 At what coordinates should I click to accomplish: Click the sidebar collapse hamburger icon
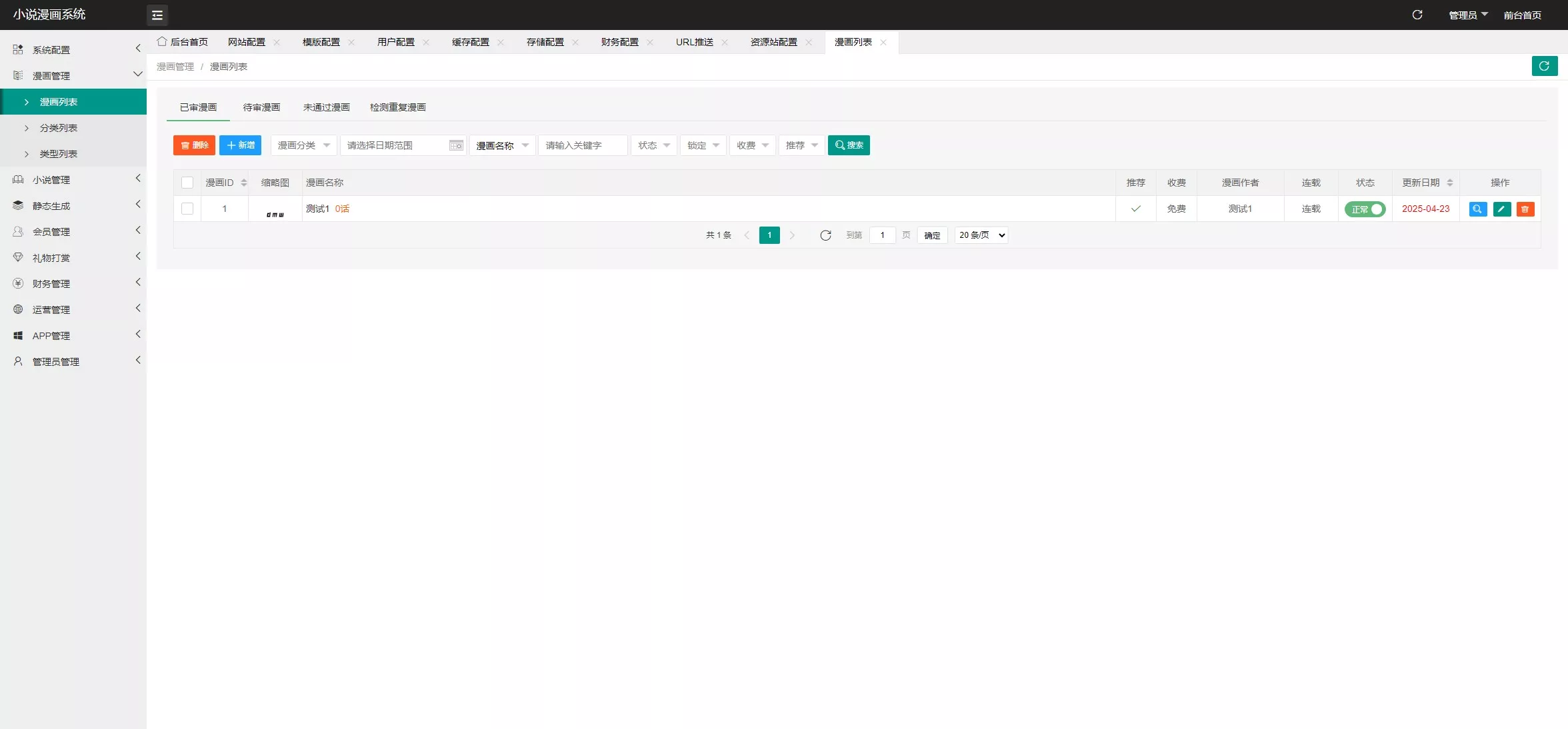[x=157, y=15]
